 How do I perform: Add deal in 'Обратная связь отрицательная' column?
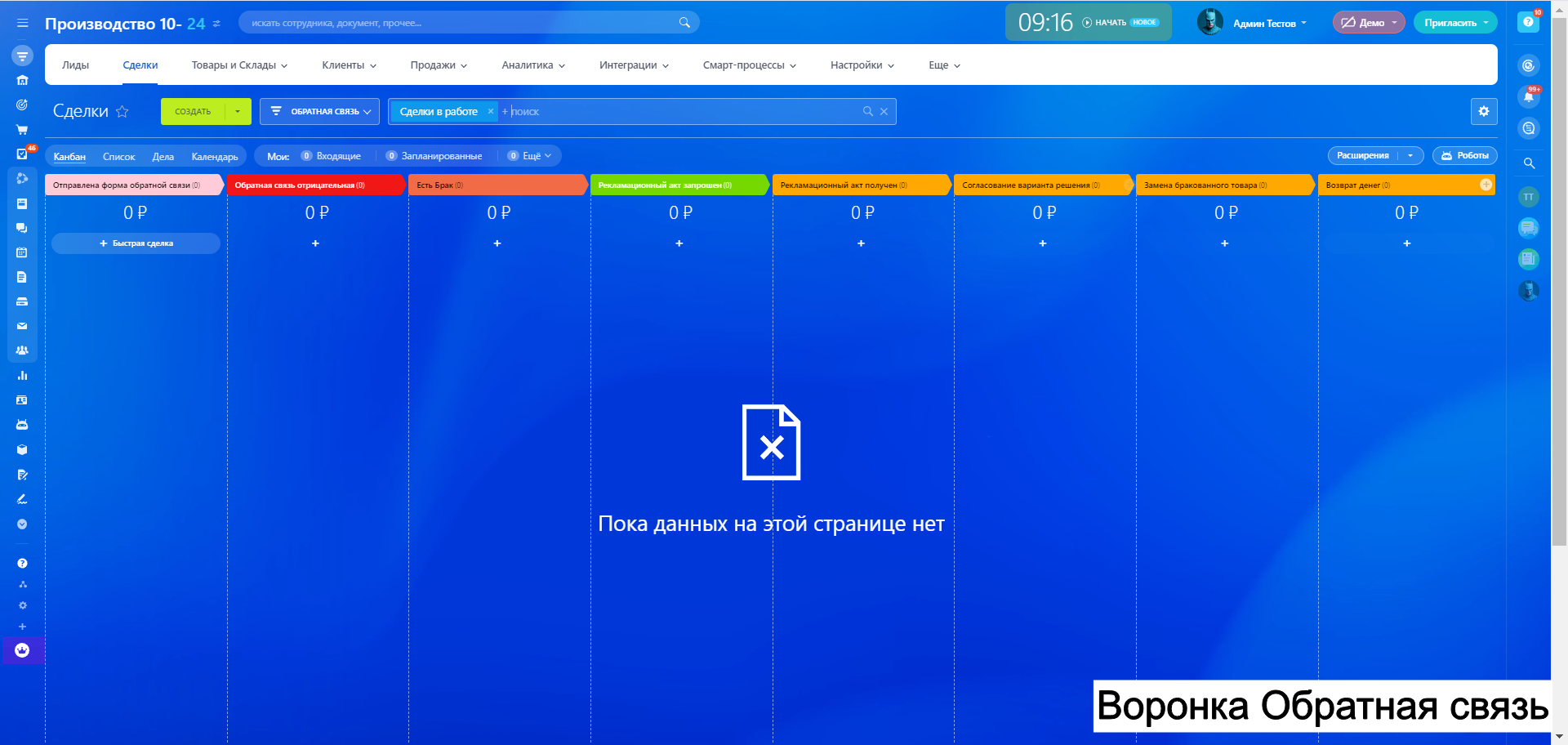tap(315, 243)
